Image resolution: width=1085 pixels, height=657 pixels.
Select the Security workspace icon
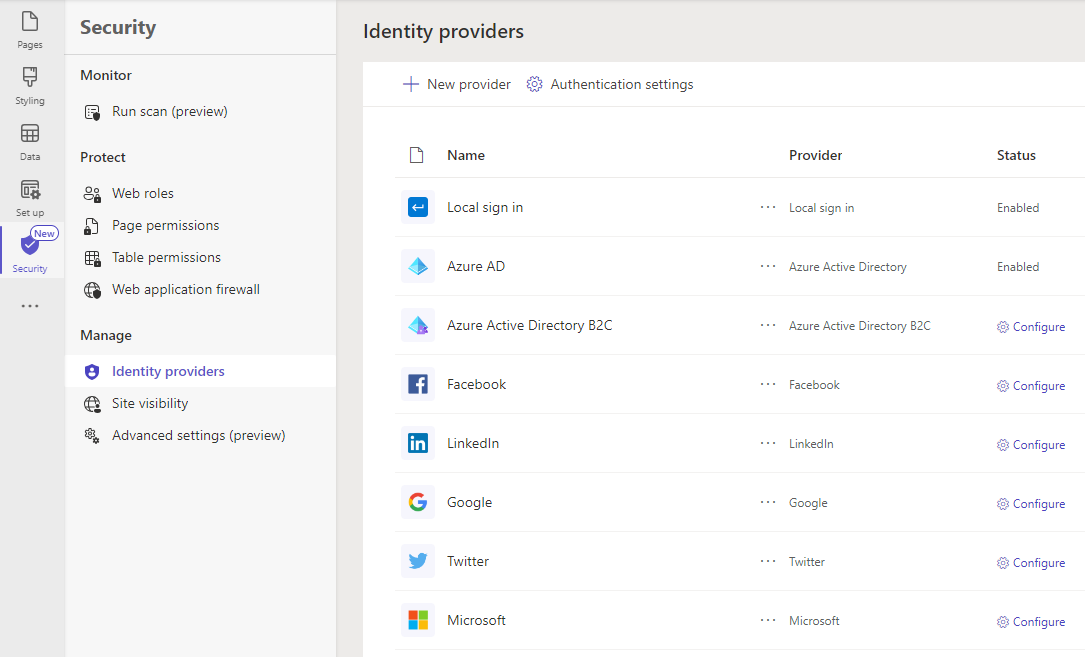(x=29, y=251)
